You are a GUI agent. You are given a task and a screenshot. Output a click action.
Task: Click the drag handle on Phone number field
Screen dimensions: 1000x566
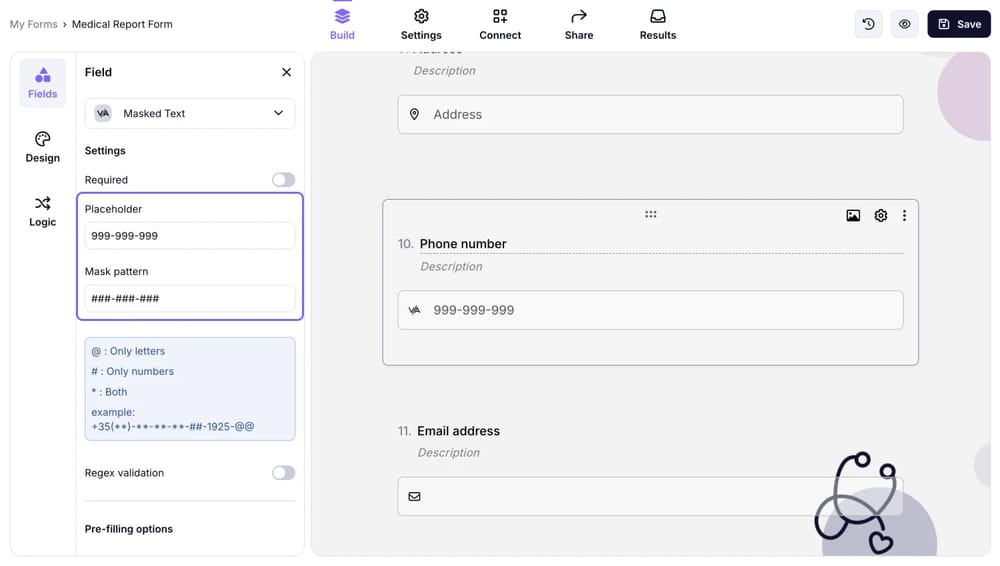point(651,214)
